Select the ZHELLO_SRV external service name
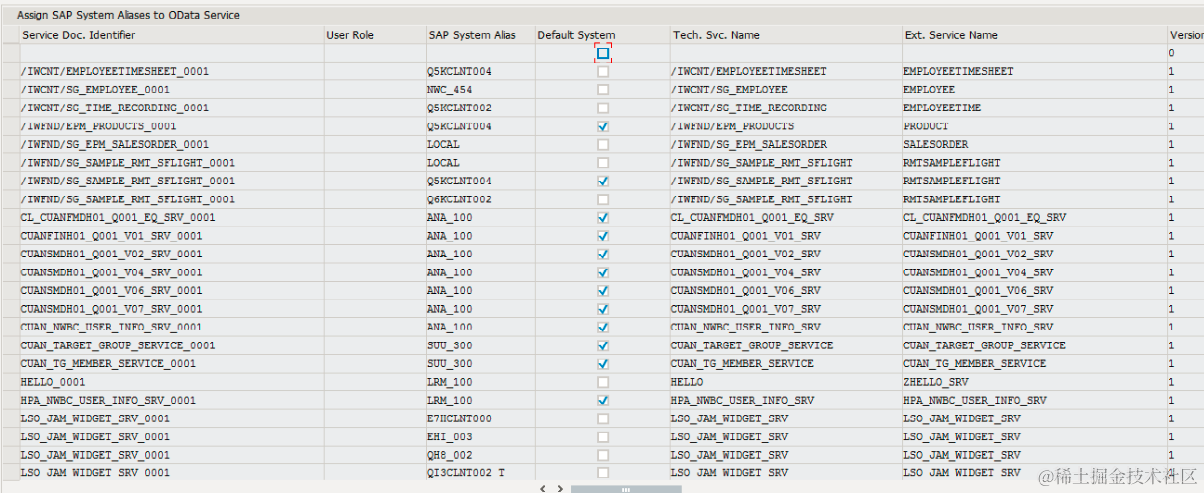Image resolution: width=1204 pixels, height=493 pixels. tap(1034, 382)
